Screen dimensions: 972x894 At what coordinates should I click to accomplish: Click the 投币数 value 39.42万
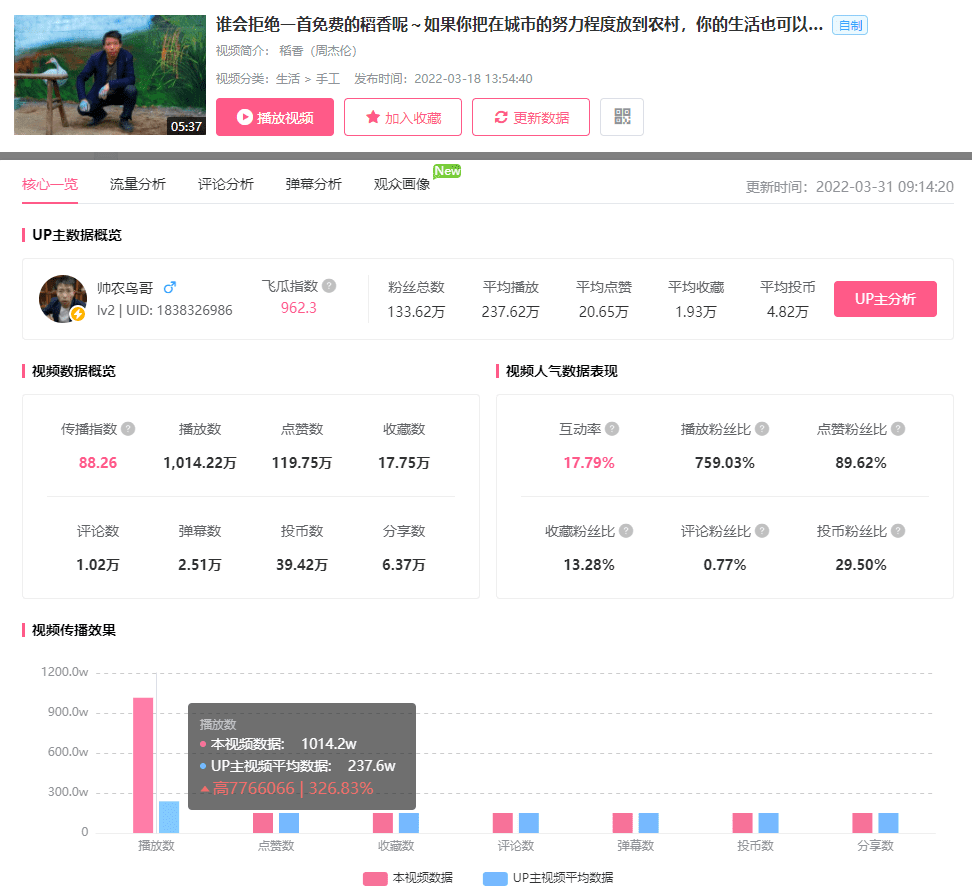point(302,565)
